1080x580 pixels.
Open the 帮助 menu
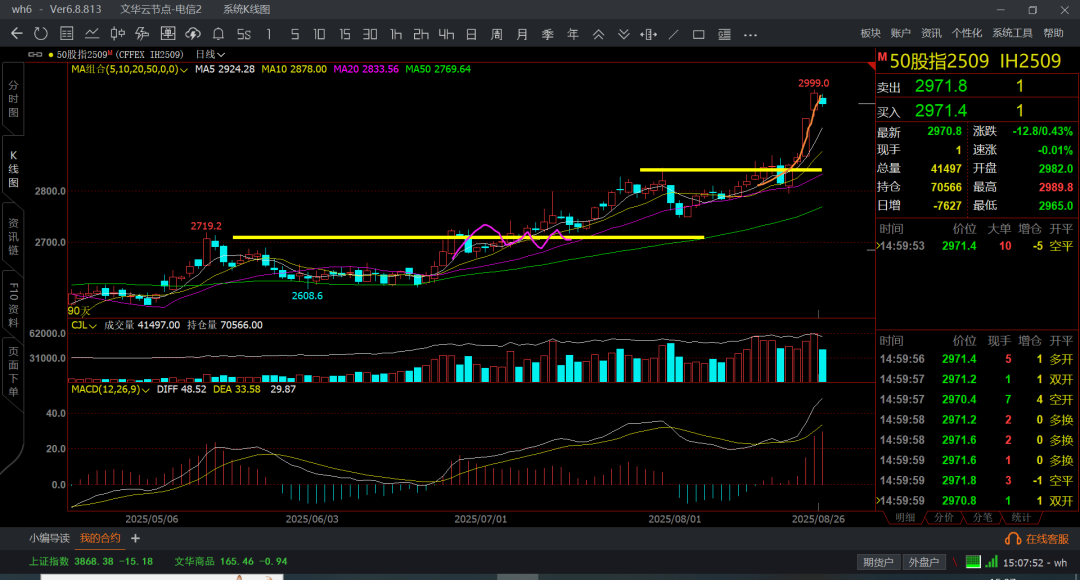1053,33
